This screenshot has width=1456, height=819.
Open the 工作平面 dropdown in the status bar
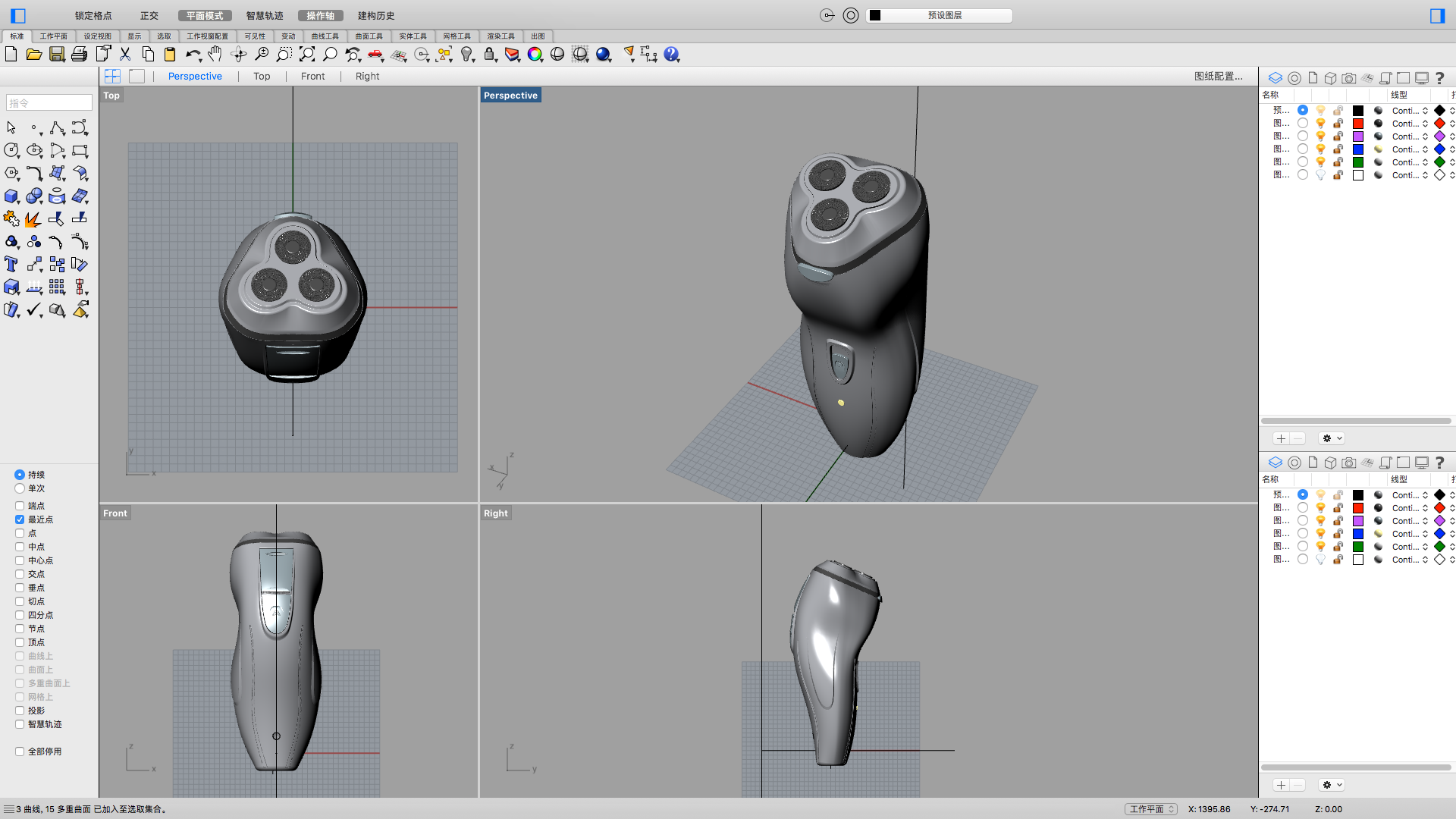1150,808
